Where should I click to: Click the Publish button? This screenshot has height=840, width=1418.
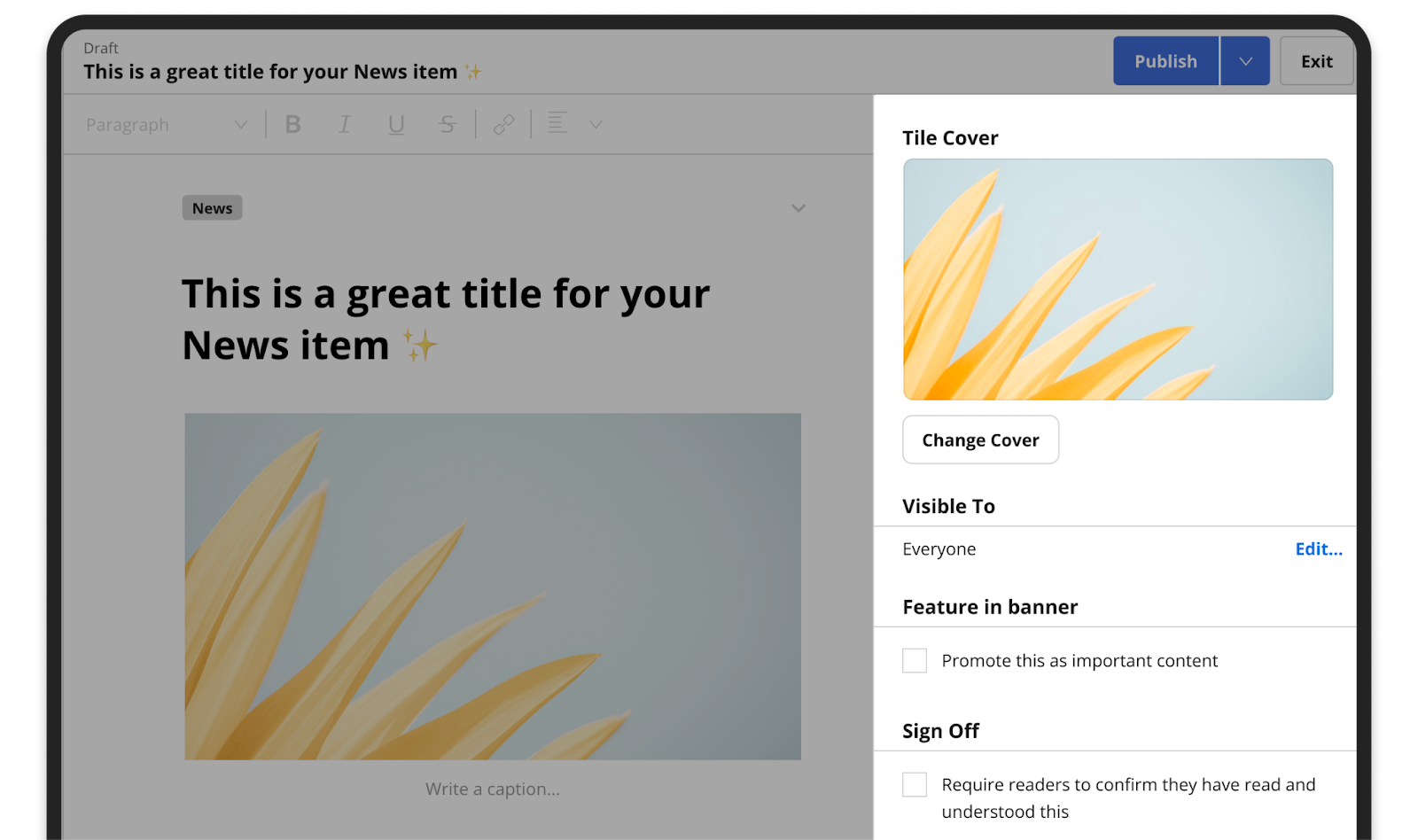pyautogui.click(x=1165, y=61)
